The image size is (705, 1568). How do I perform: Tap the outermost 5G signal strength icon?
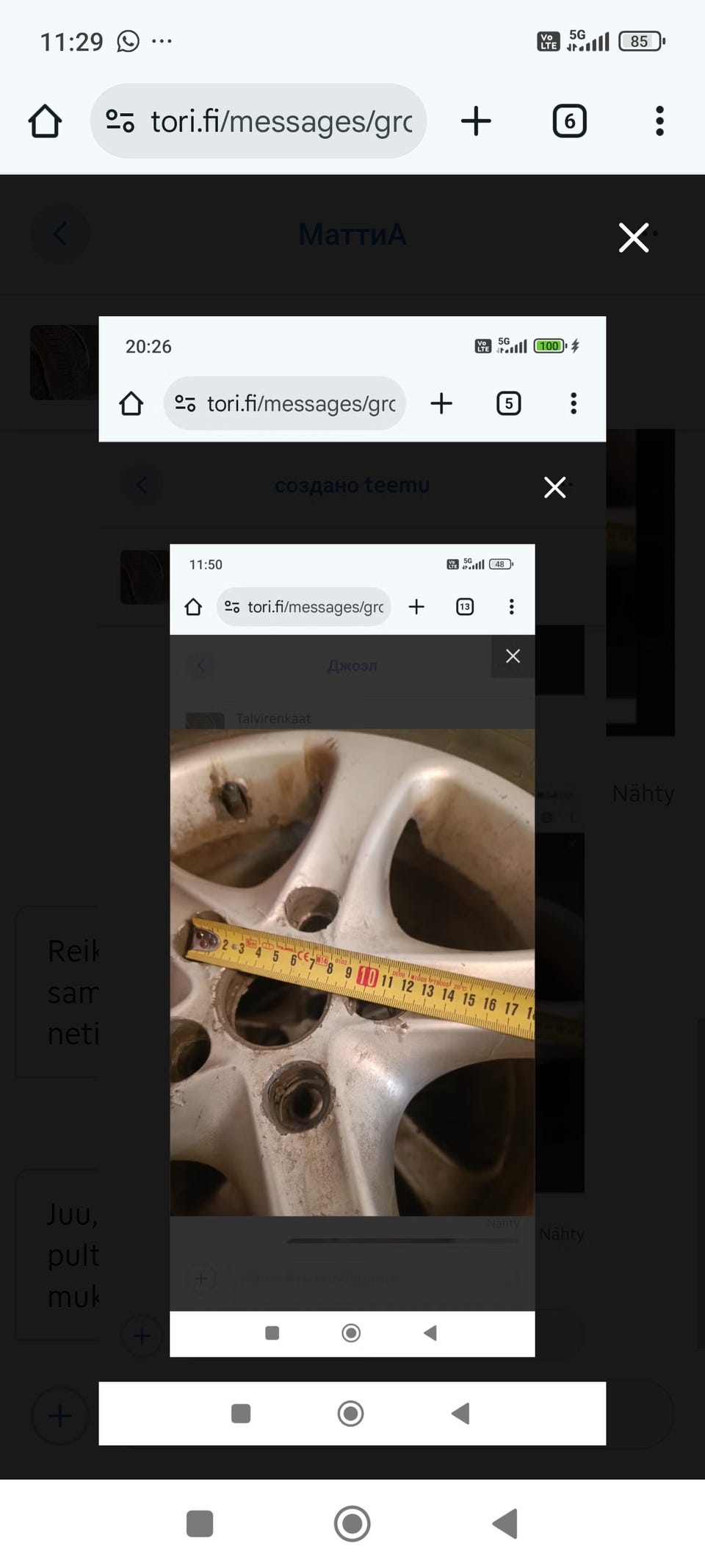tap(588, 40)
